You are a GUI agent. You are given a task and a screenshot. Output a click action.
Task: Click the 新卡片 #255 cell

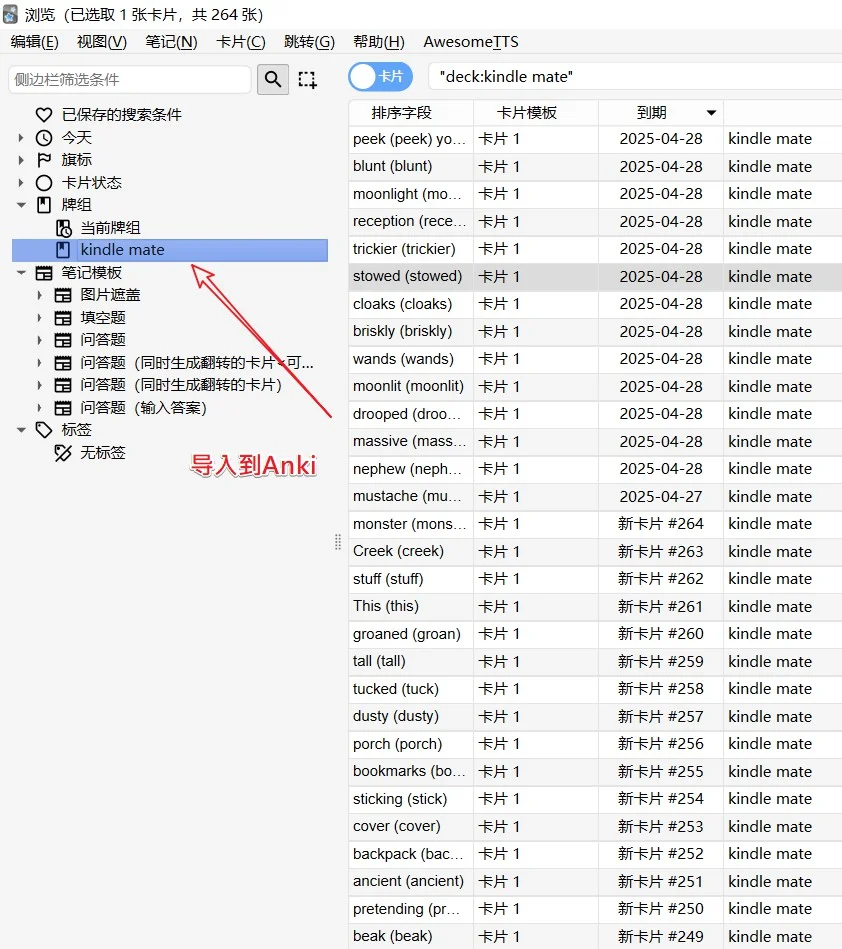point(661,771)
